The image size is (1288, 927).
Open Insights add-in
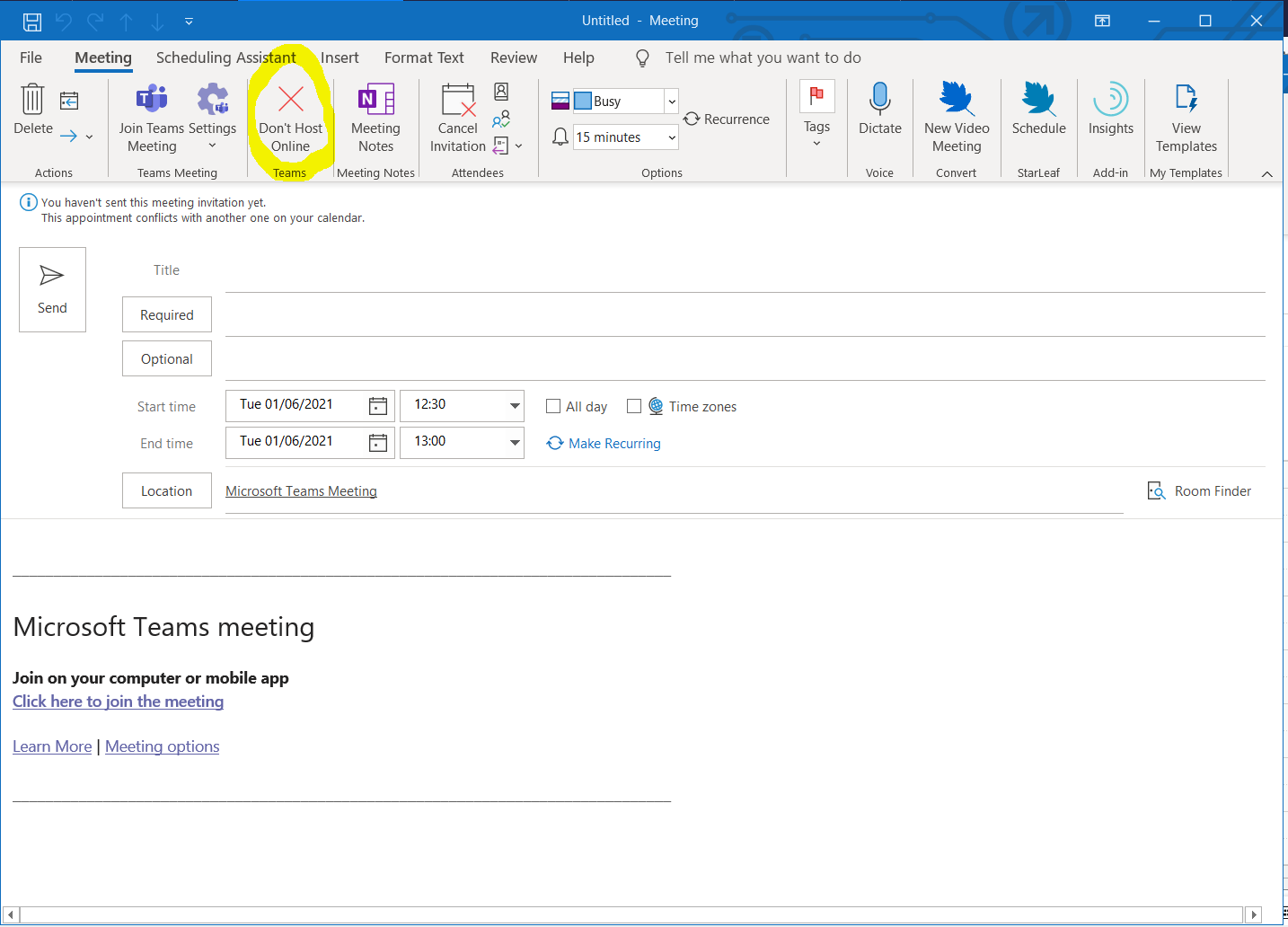pyautogui.click(x=1111, y=110)
